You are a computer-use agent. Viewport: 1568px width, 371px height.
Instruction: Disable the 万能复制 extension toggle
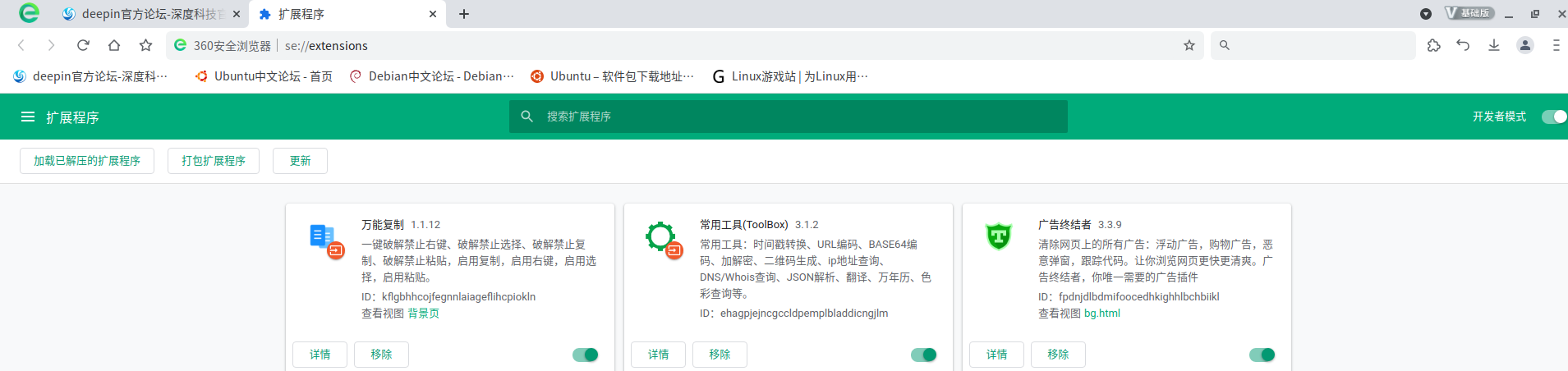tap(586, 355)
